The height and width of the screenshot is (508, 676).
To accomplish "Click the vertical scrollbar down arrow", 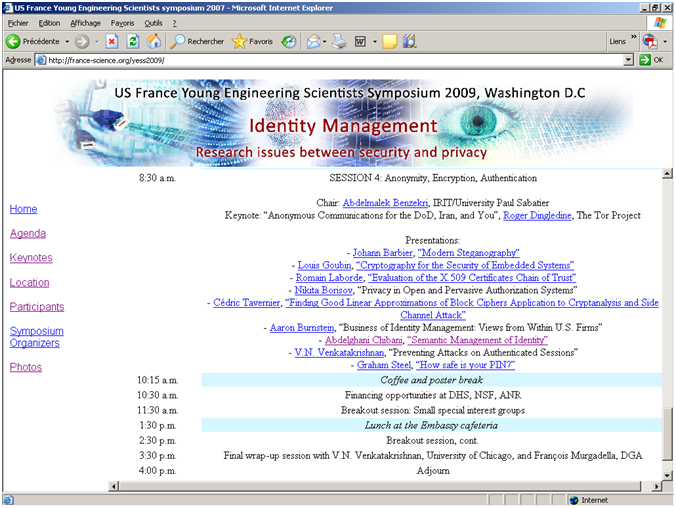I will tap(667, 476).
